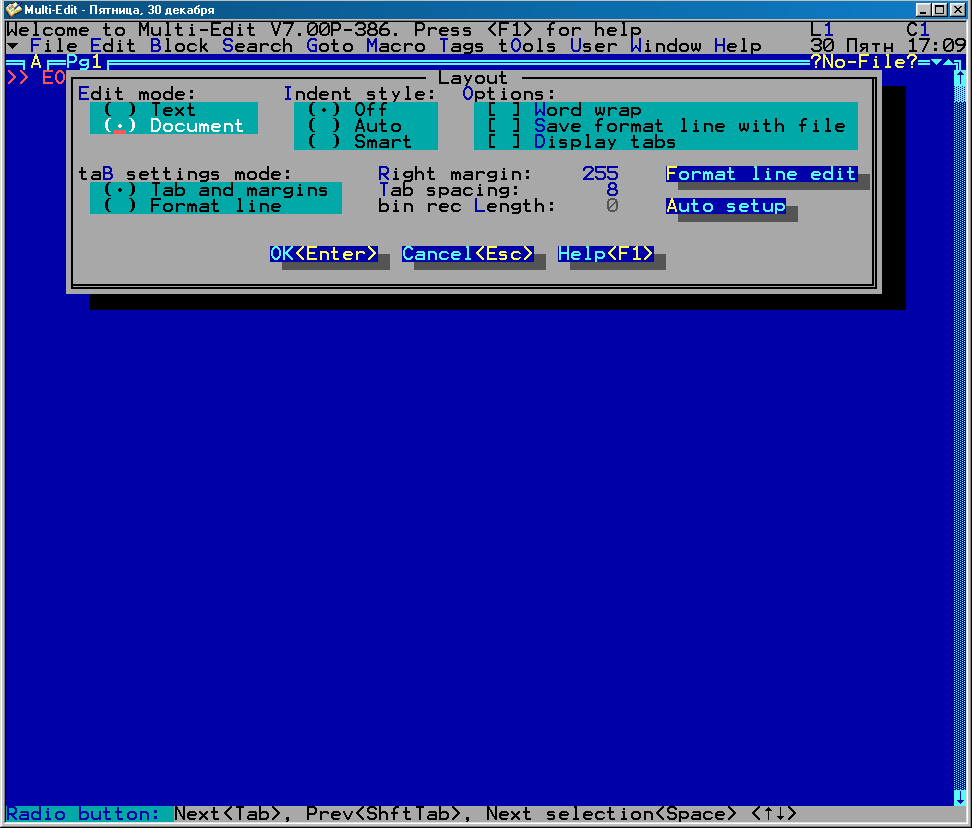972x828 pixels.
Task: Click the up arrow on window title frame
Action: click(x=948, y=62)
